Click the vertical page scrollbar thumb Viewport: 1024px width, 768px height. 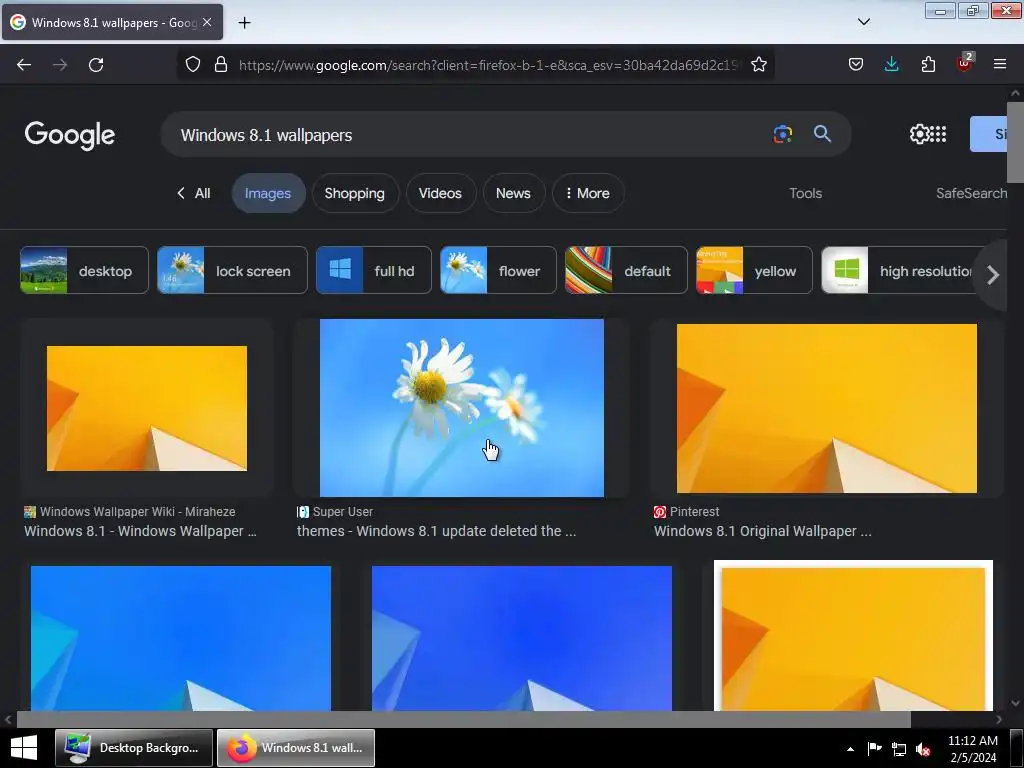(1015, 142)
